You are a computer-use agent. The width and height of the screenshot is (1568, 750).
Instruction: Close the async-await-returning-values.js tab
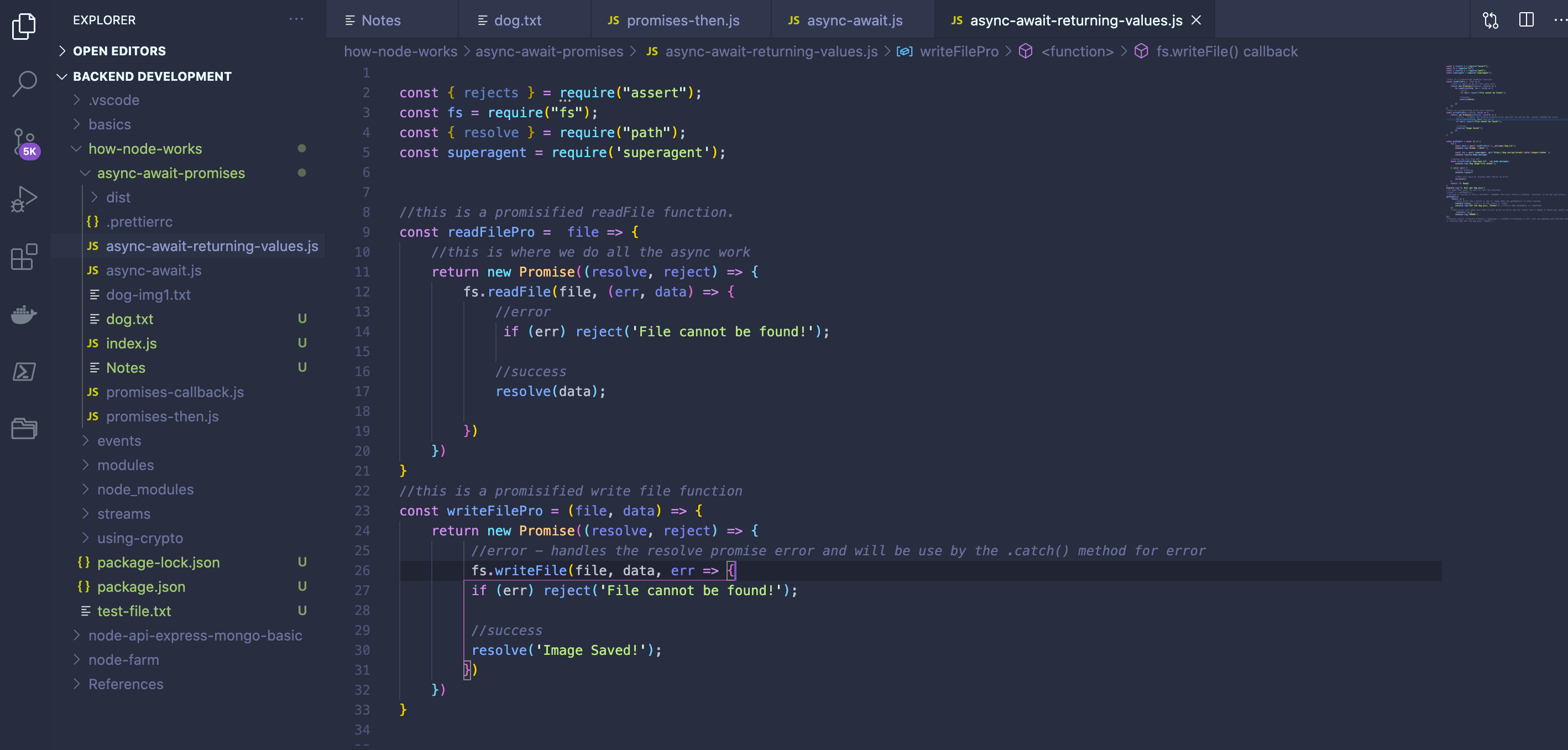coord(1196,19)
